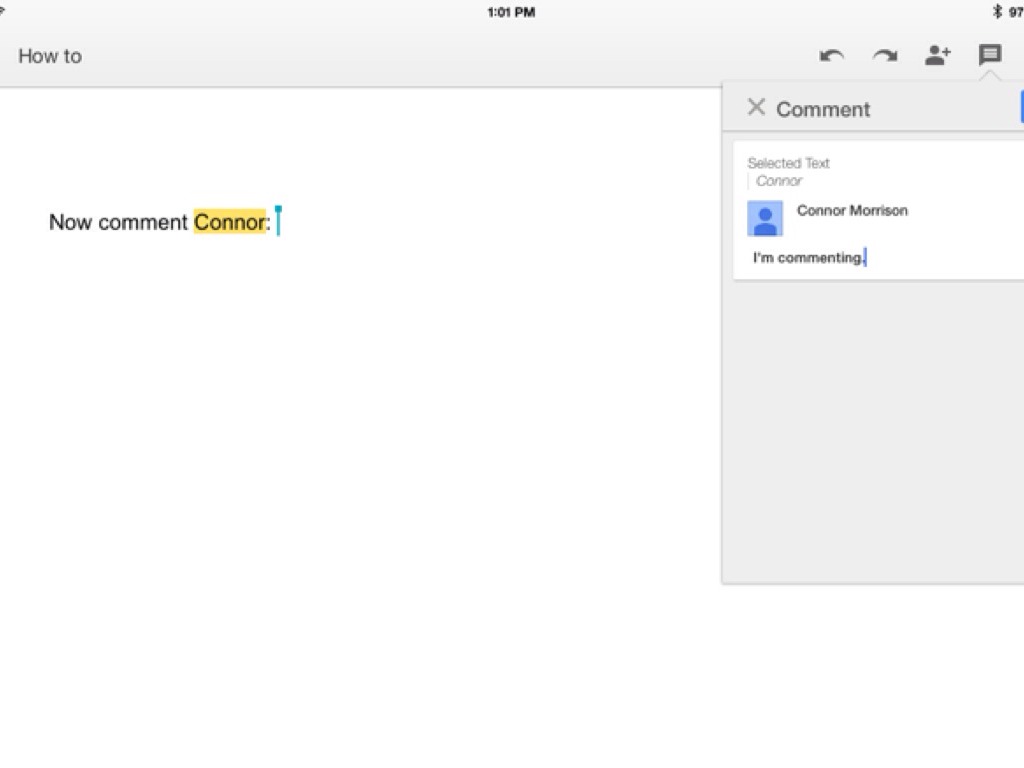Tap the words Now comment in document
Image resolution: width=1024 pixels, height=768 pixels.
pyautogui.click(x=118, y=222)
